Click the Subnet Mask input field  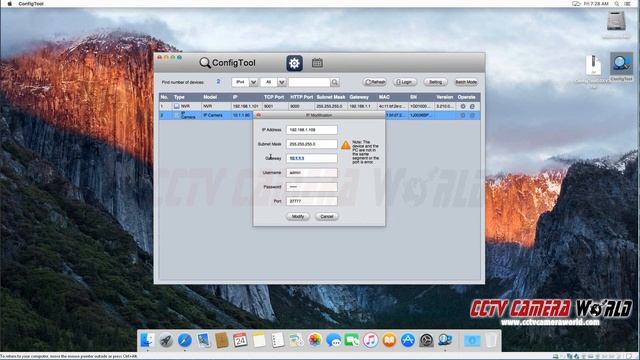tap(312, 144)
